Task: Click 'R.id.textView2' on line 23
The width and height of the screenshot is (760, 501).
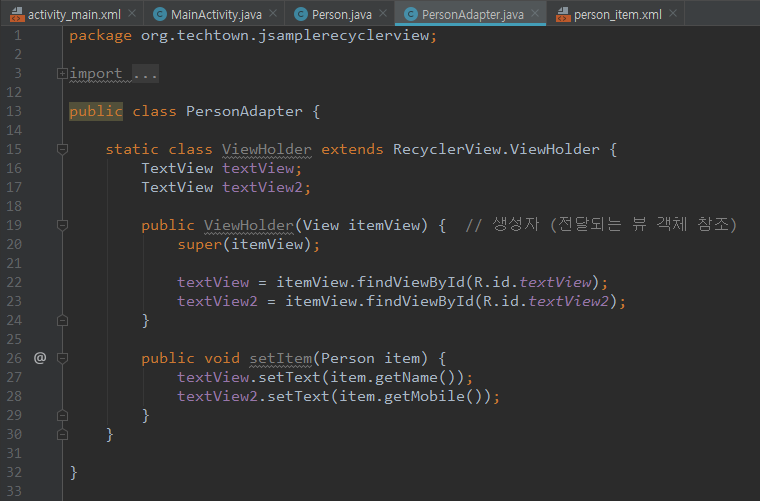Action: coord(546,301)
